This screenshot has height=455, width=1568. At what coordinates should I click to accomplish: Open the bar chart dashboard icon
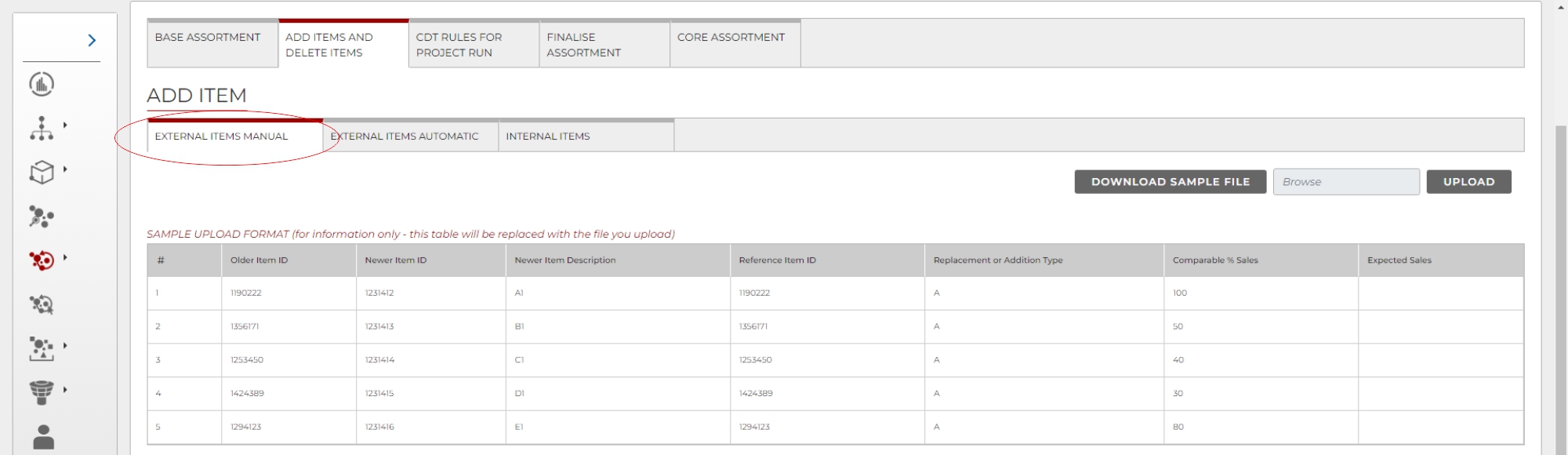(42, 84)
